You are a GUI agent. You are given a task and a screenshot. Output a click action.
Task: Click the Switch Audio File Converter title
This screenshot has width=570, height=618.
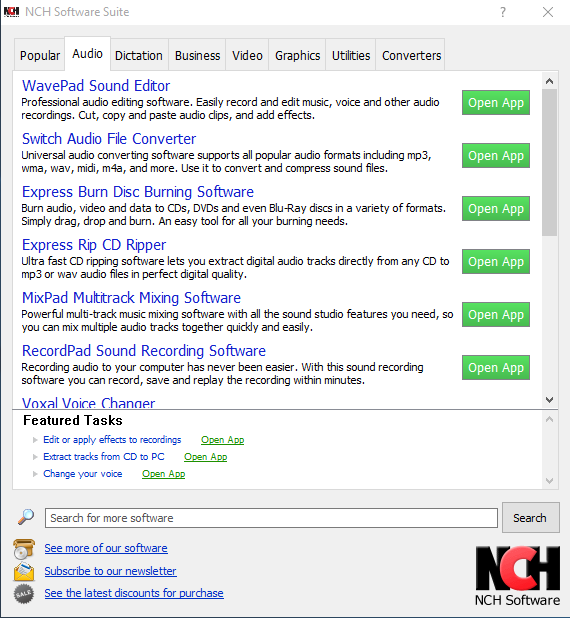click(109, 139)
